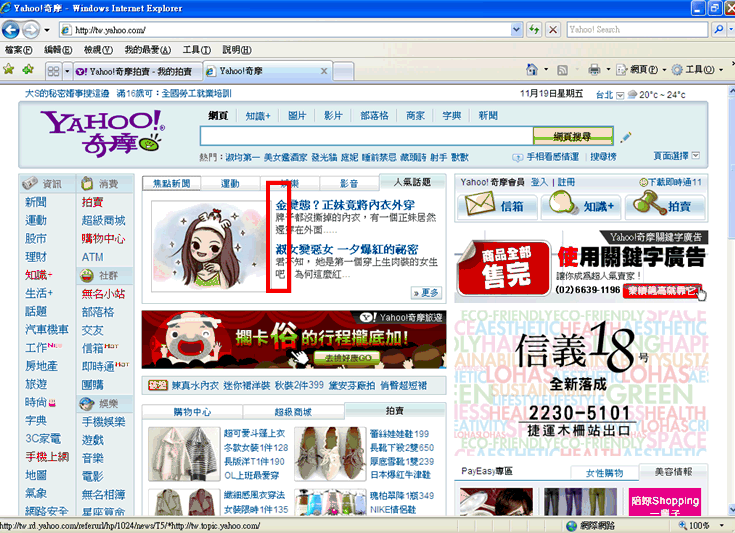
Task: Click the Yahoo Kimo logo
Action: 103,132
